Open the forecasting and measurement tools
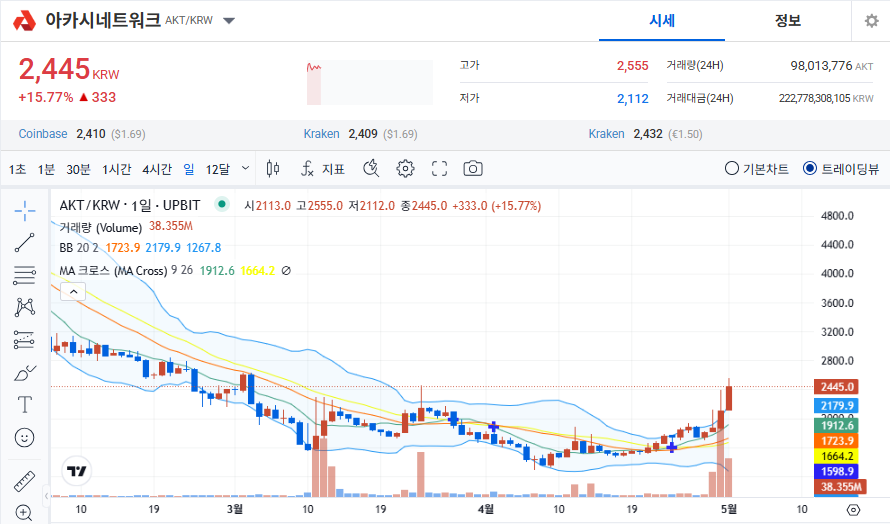The width and height of the screenshot is (890, 524). tap(24, 339)
